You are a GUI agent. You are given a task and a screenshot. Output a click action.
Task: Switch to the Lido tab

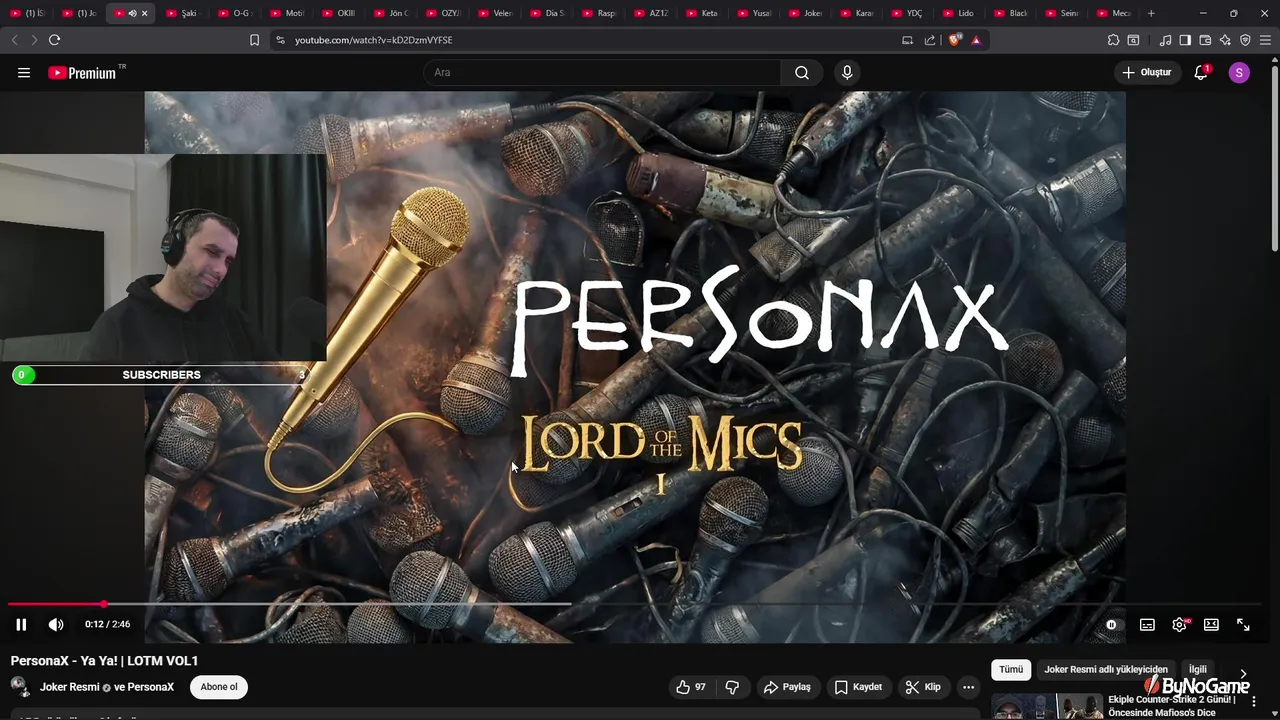tap(958, 13)
